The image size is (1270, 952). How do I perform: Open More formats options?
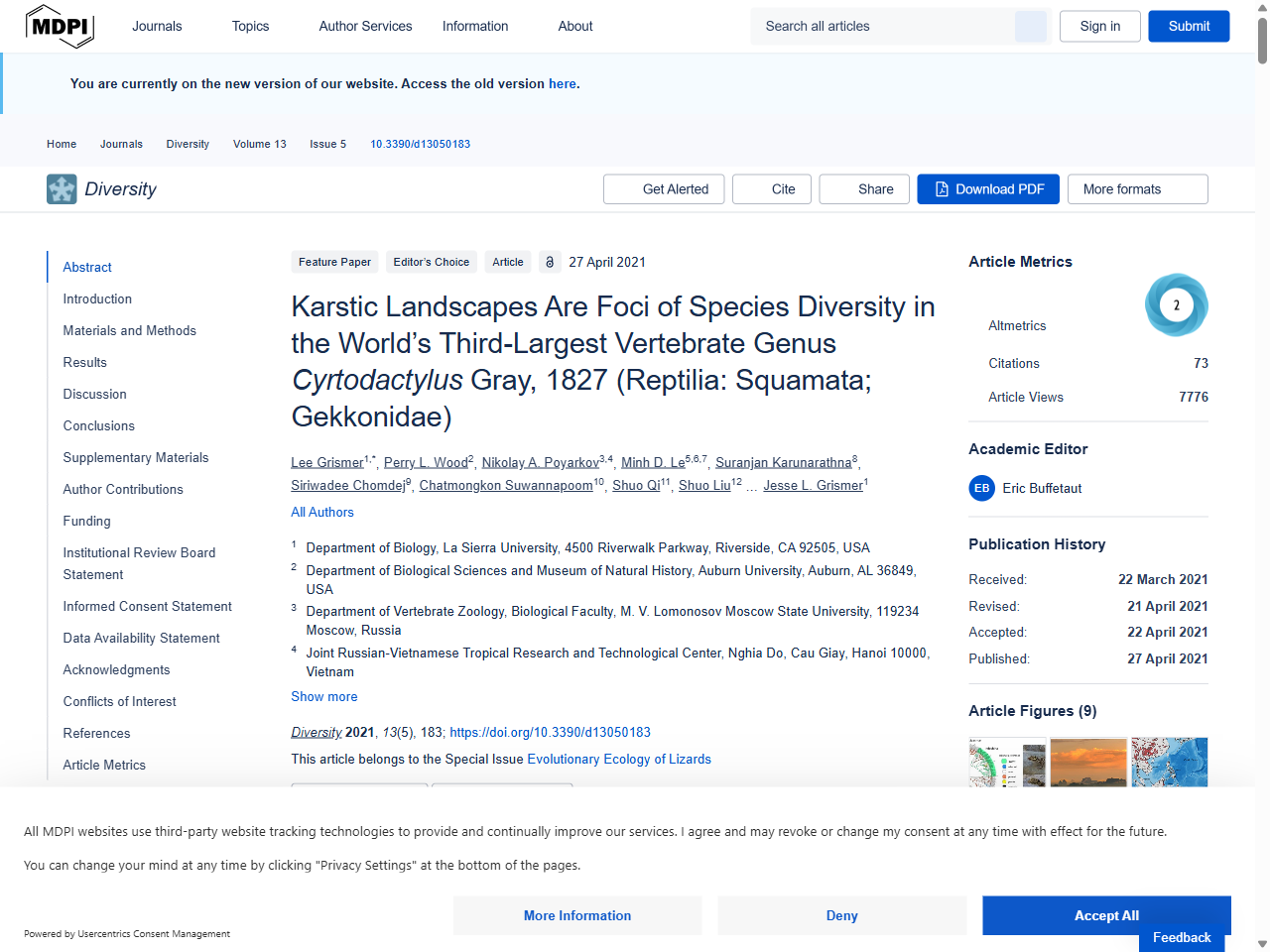[1137, 188]
